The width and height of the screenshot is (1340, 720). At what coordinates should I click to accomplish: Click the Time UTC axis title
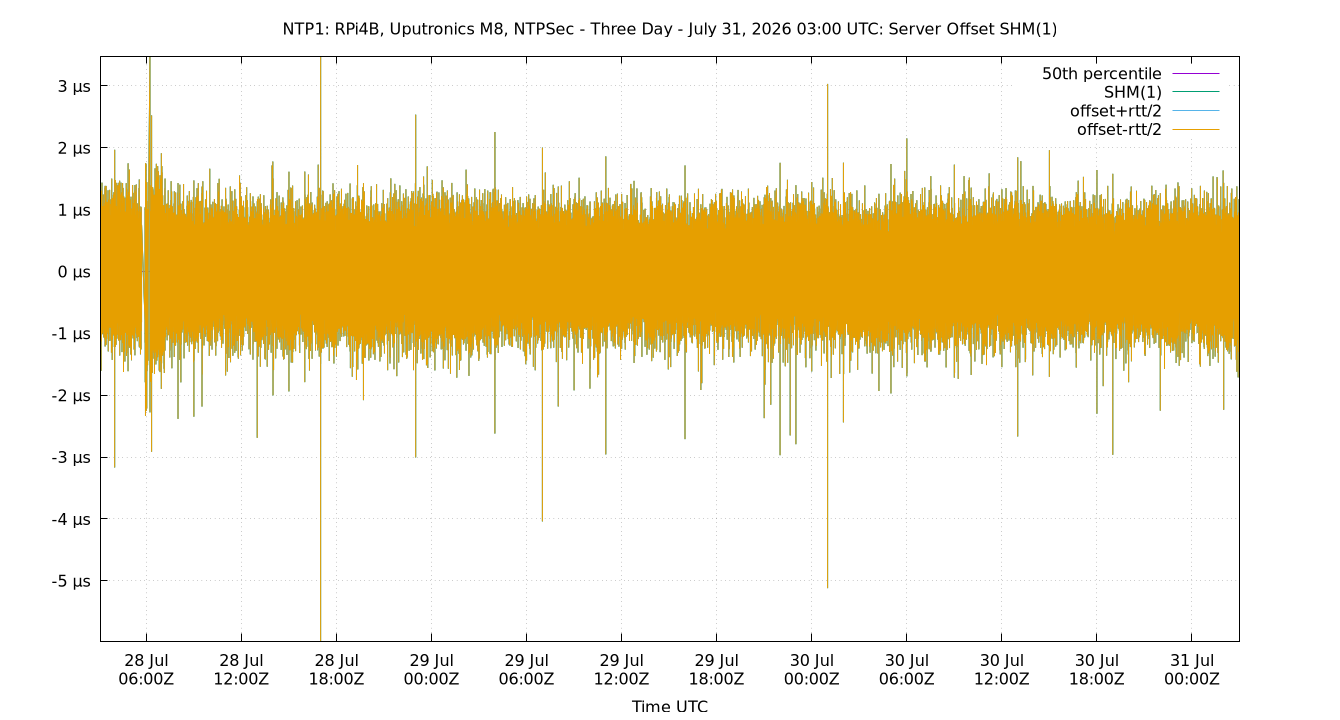(670, 706)
